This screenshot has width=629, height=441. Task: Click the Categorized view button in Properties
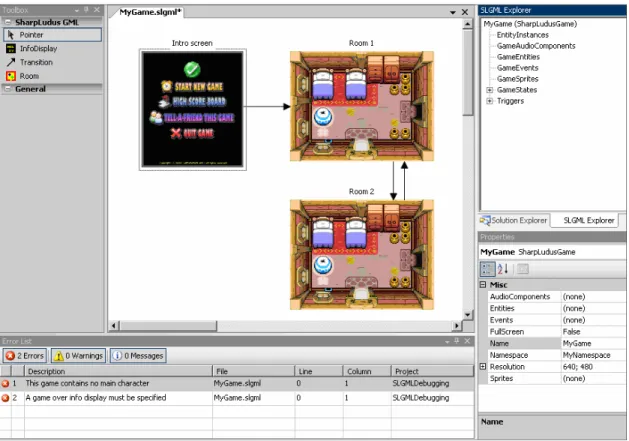pos(487,269)
